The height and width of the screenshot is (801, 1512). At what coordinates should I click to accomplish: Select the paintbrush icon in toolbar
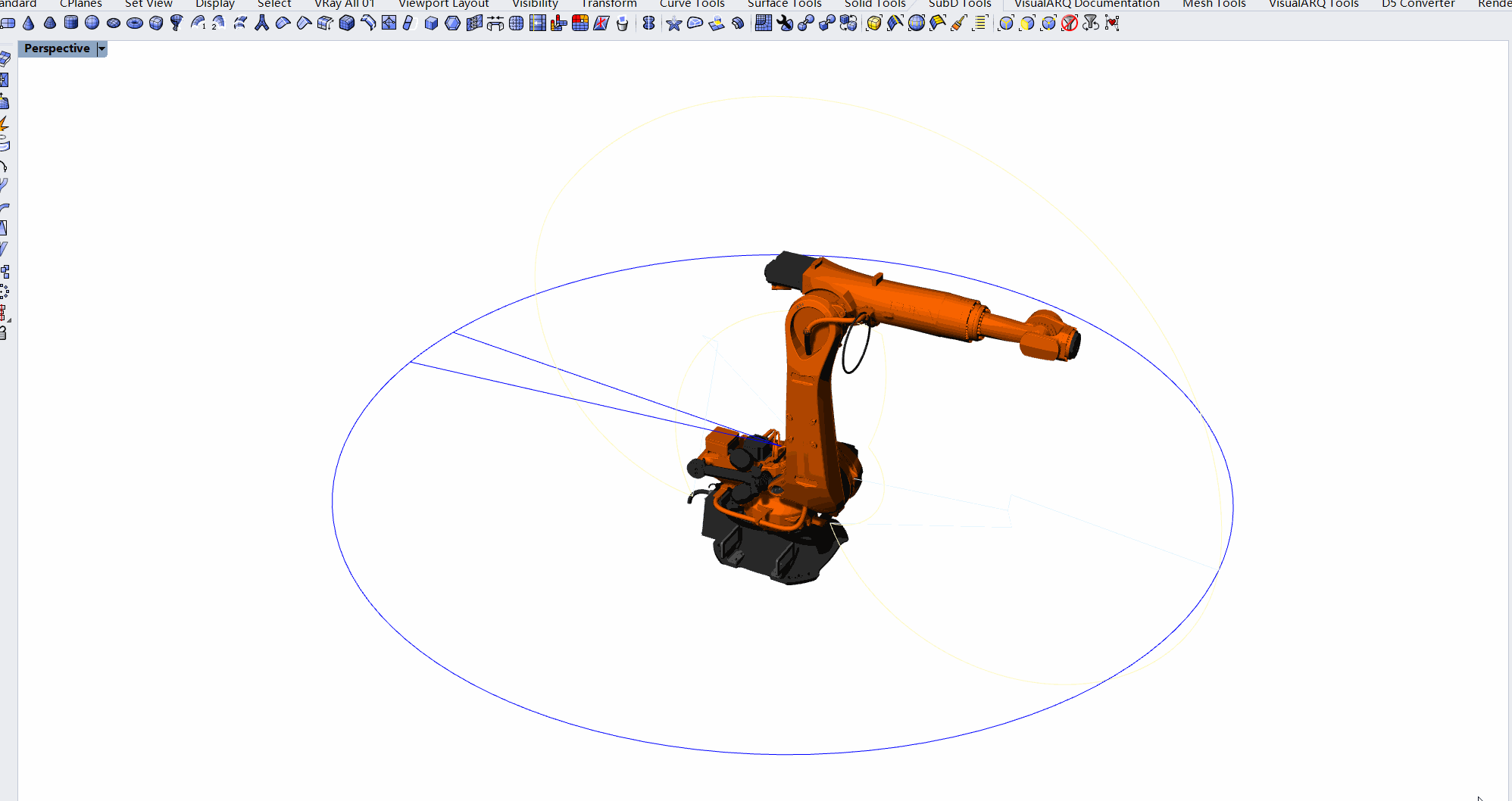958,23
